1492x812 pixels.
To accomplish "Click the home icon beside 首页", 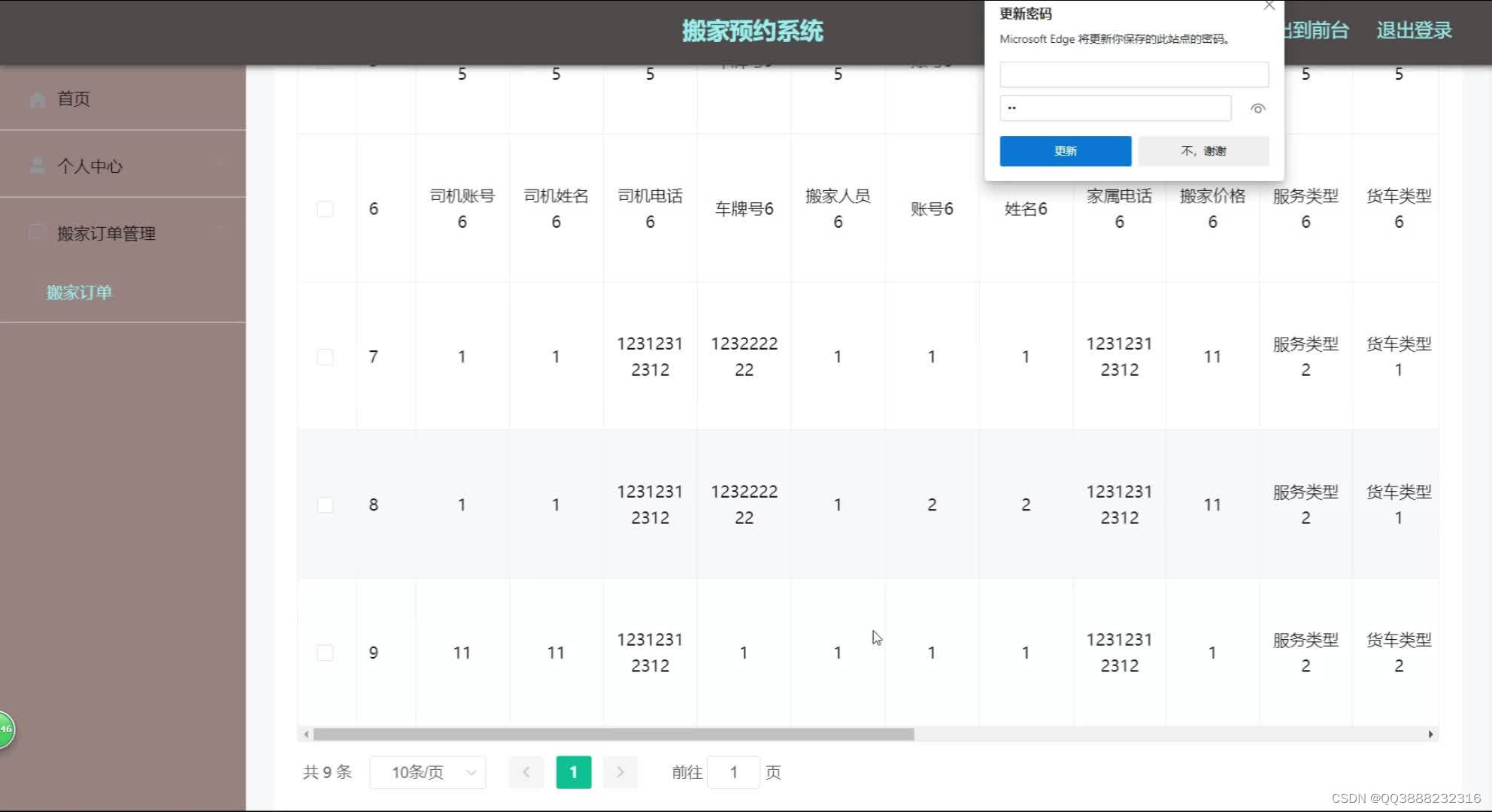I will pos(38,99).
